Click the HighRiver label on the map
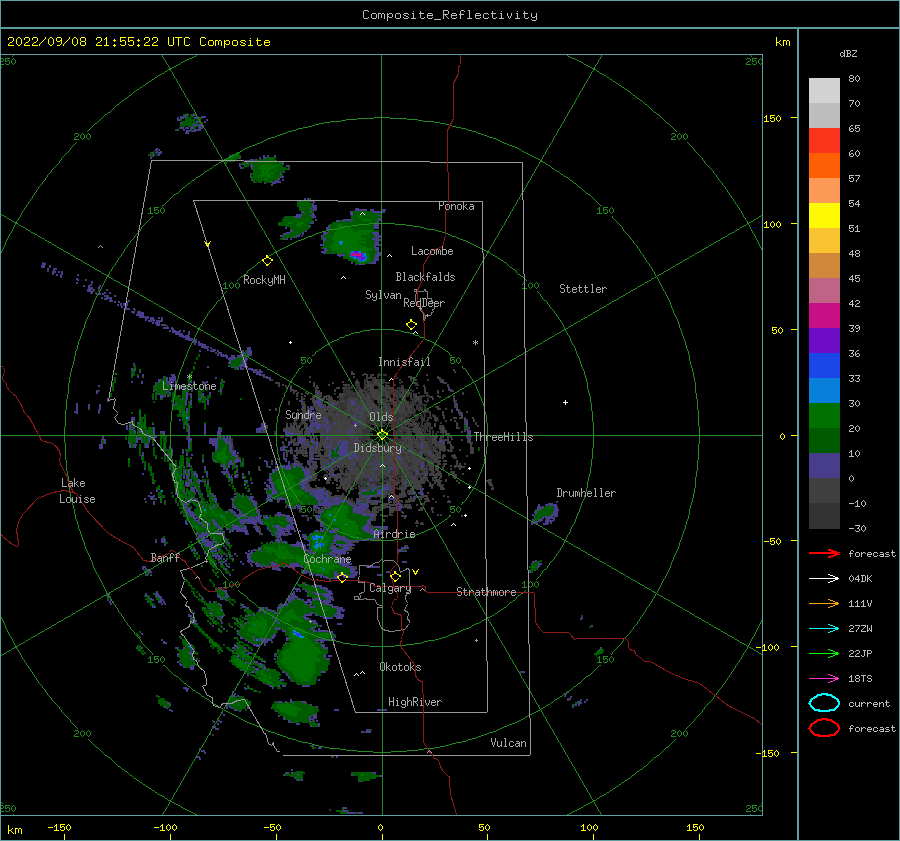The image size is (900, 841). tap(415, 702)
